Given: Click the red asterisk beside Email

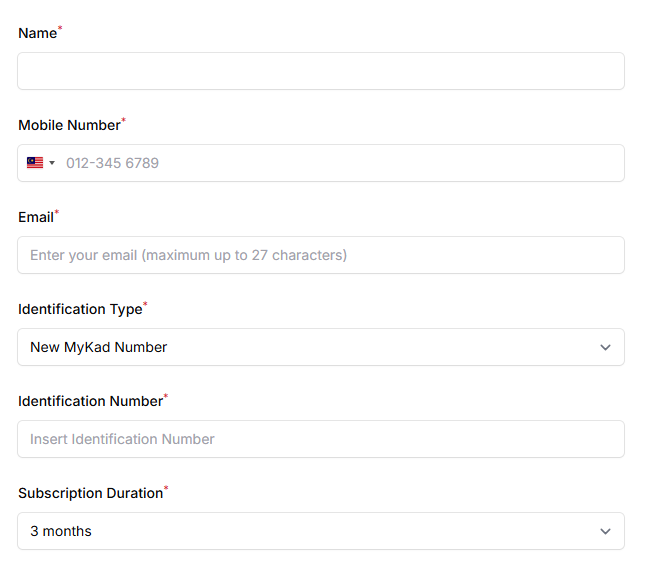Looking at the screenshot, I should tap(57, 213).
